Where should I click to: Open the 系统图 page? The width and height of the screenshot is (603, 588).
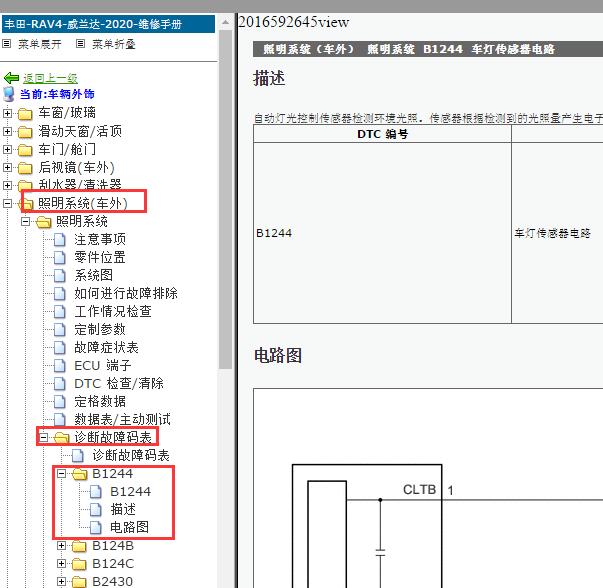[93, 276]
